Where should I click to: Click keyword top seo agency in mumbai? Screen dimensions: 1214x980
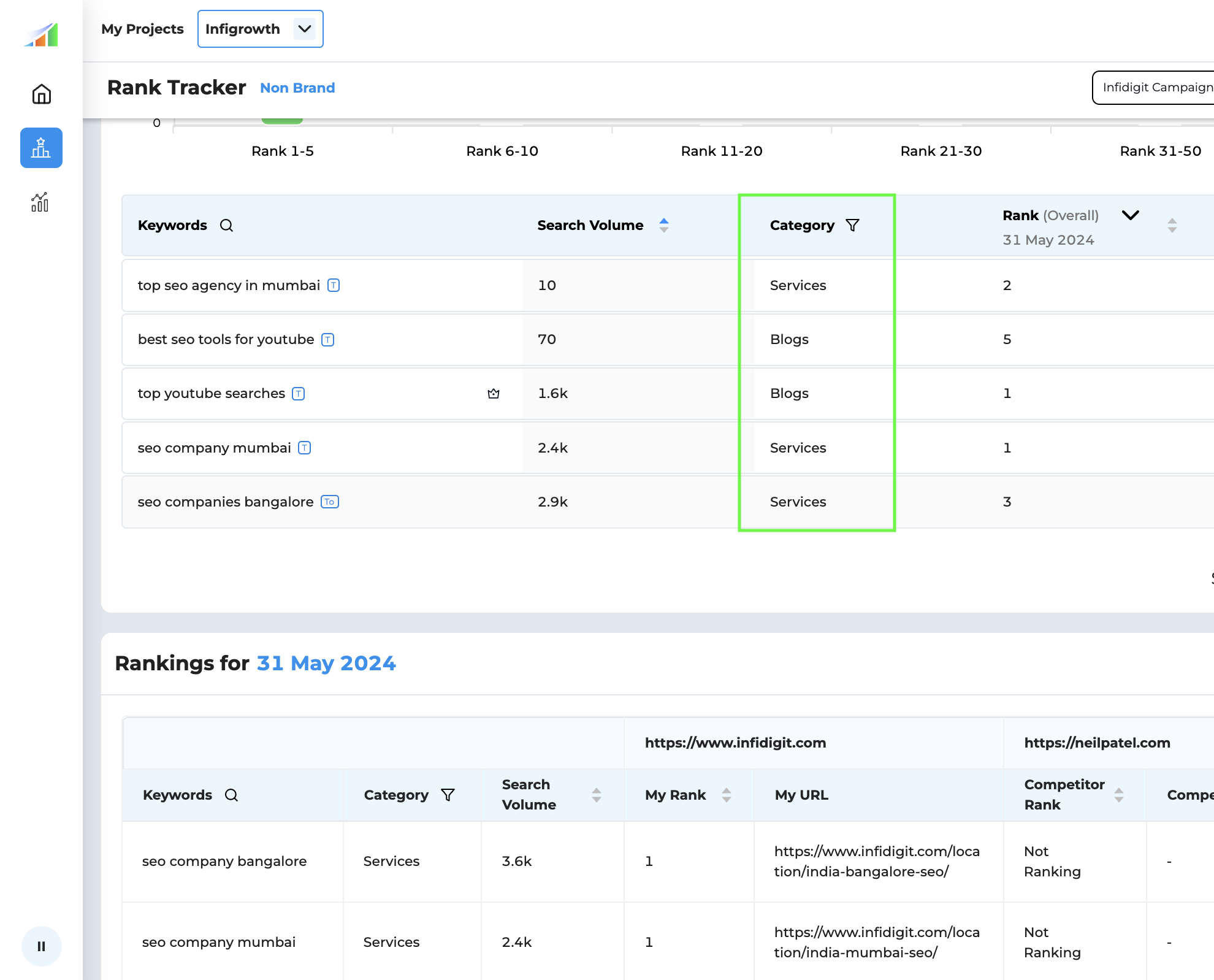[229, 285]
